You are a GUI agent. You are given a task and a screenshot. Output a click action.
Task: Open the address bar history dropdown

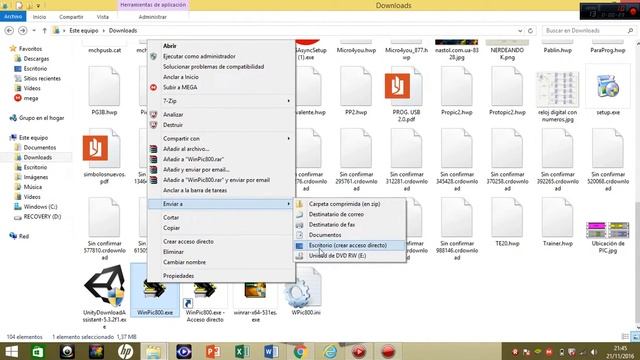pos(520,31)
